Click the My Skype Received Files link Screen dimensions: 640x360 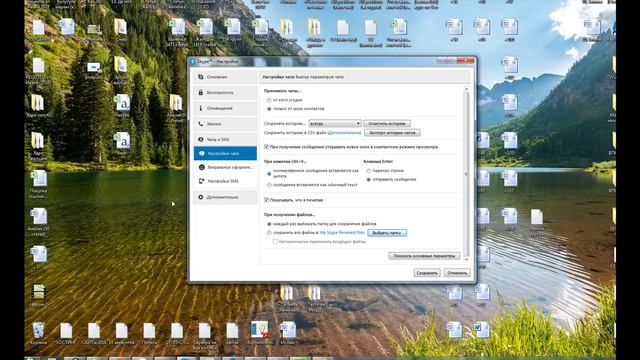342,233
